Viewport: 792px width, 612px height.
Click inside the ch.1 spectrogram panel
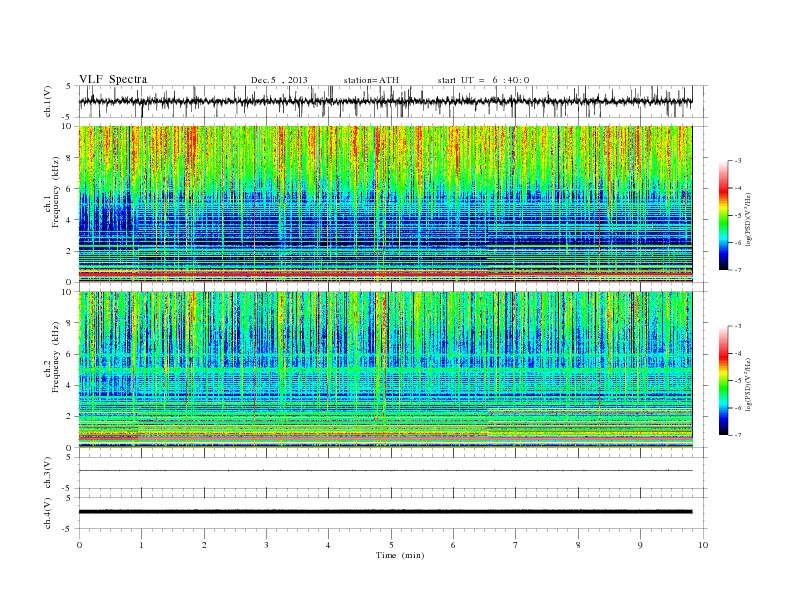385,204
